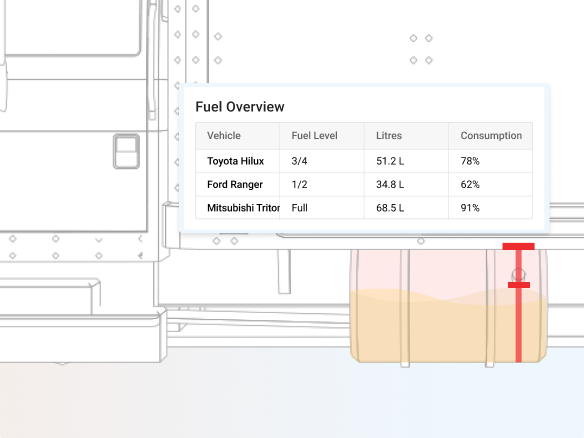The height and width of the screenshot is (438, 584).
Task: Click the 78% consumption value
Action: [470, 161]
